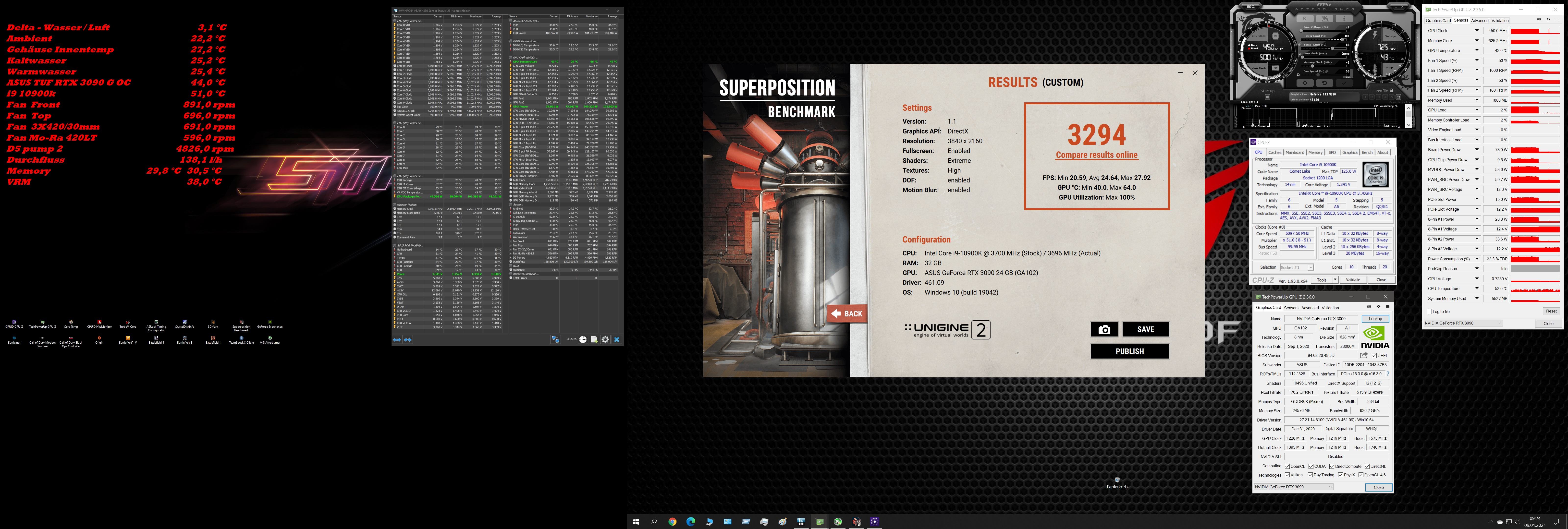
Task: Click the Windows Start button
Action: 636,522
